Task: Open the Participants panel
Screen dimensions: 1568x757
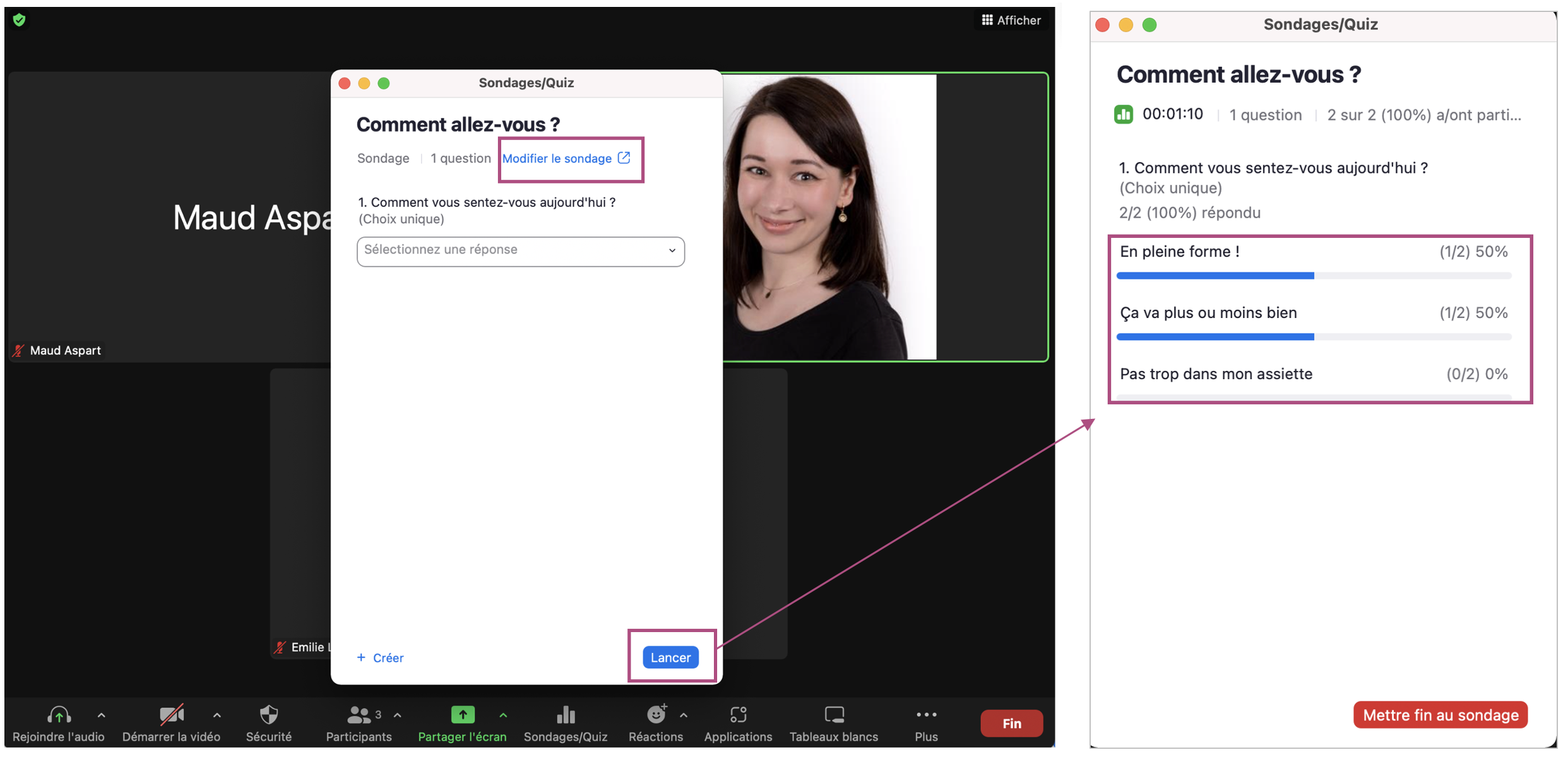Action: 359,716
